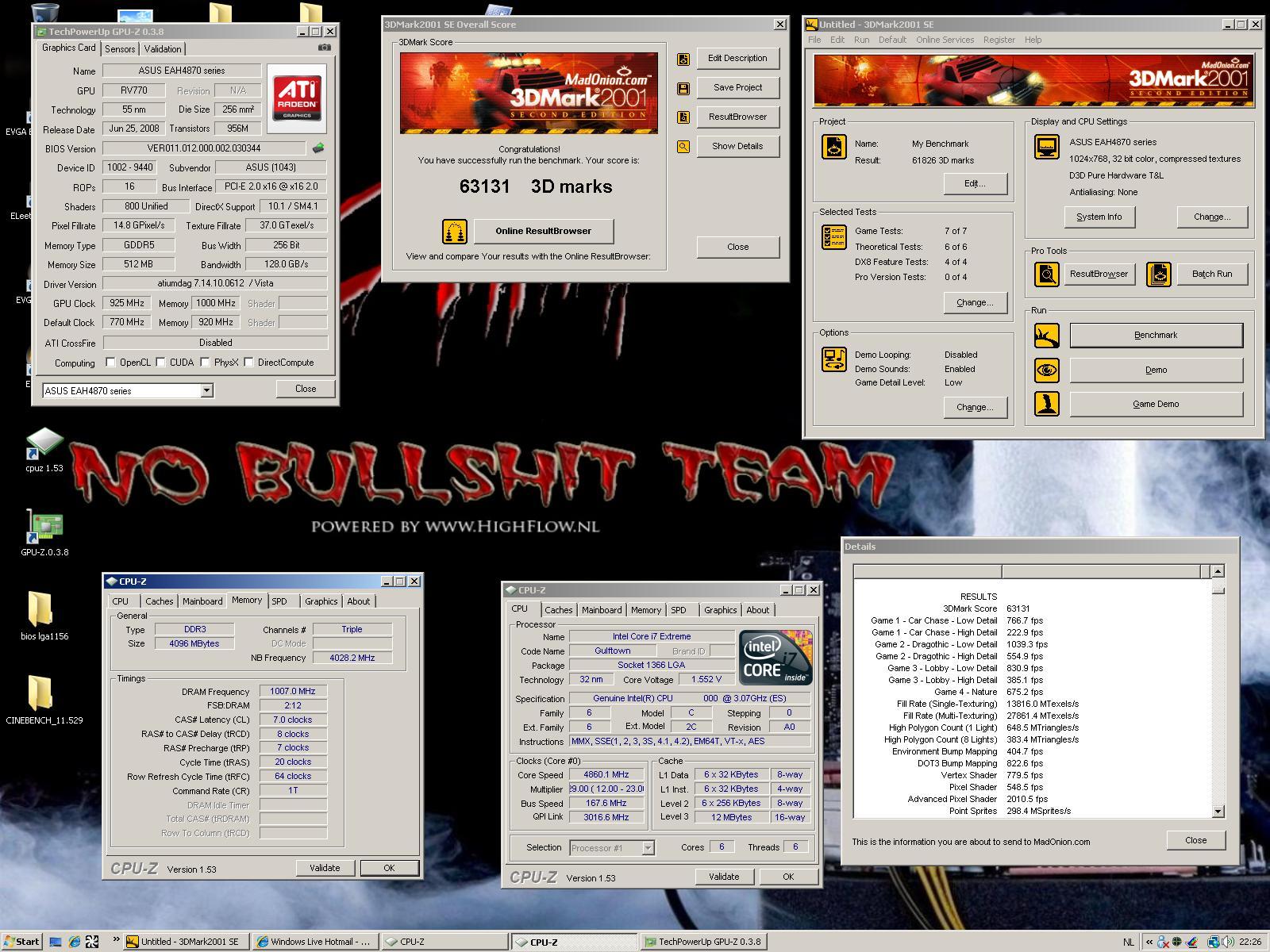Click the Edit Description icon in score window
1270x952 pixels.
[x=683, y=59]
